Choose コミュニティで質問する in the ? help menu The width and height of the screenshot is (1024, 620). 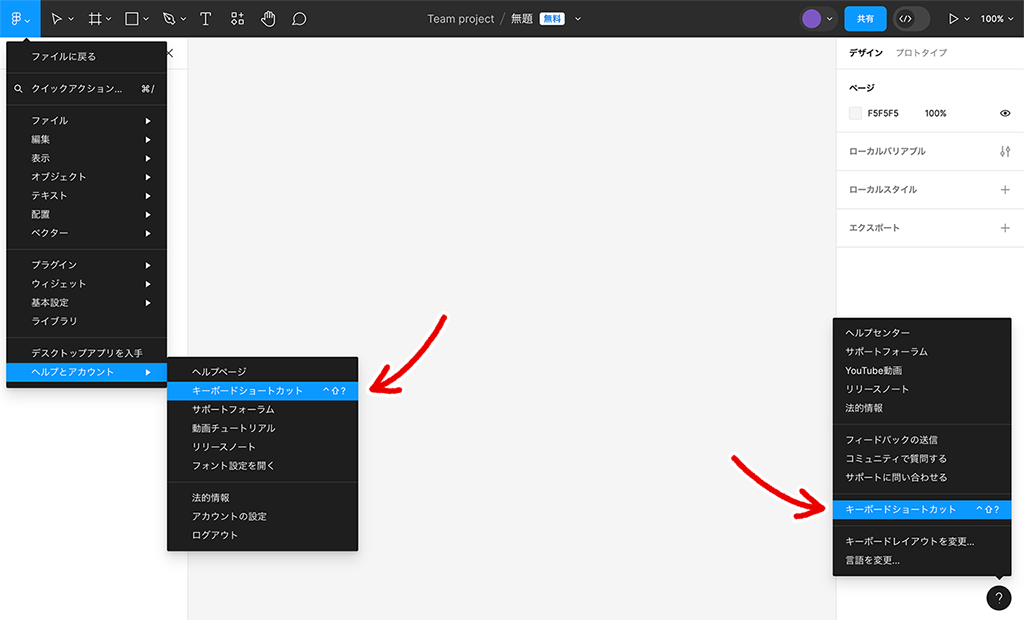[x=921, y=459]
